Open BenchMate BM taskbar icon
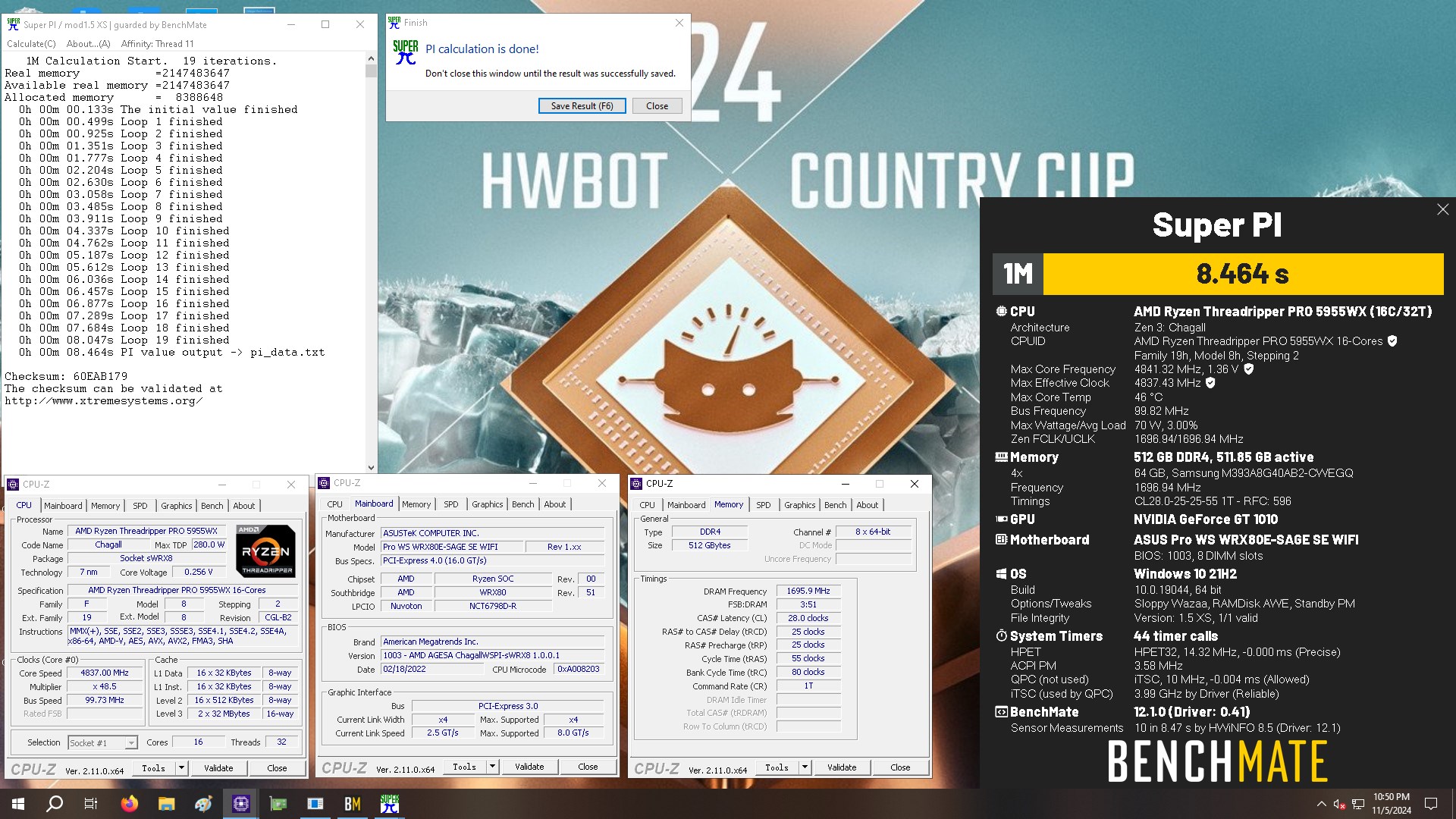This screenshot has width=1456, height=819. (353, 804)
